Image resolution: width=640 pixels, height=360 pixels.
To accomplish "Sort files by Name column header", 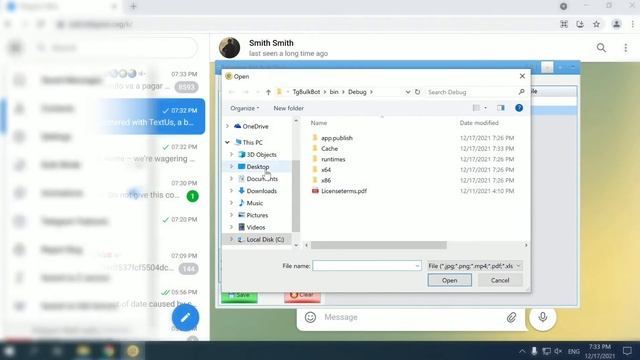I will (319, 123).
